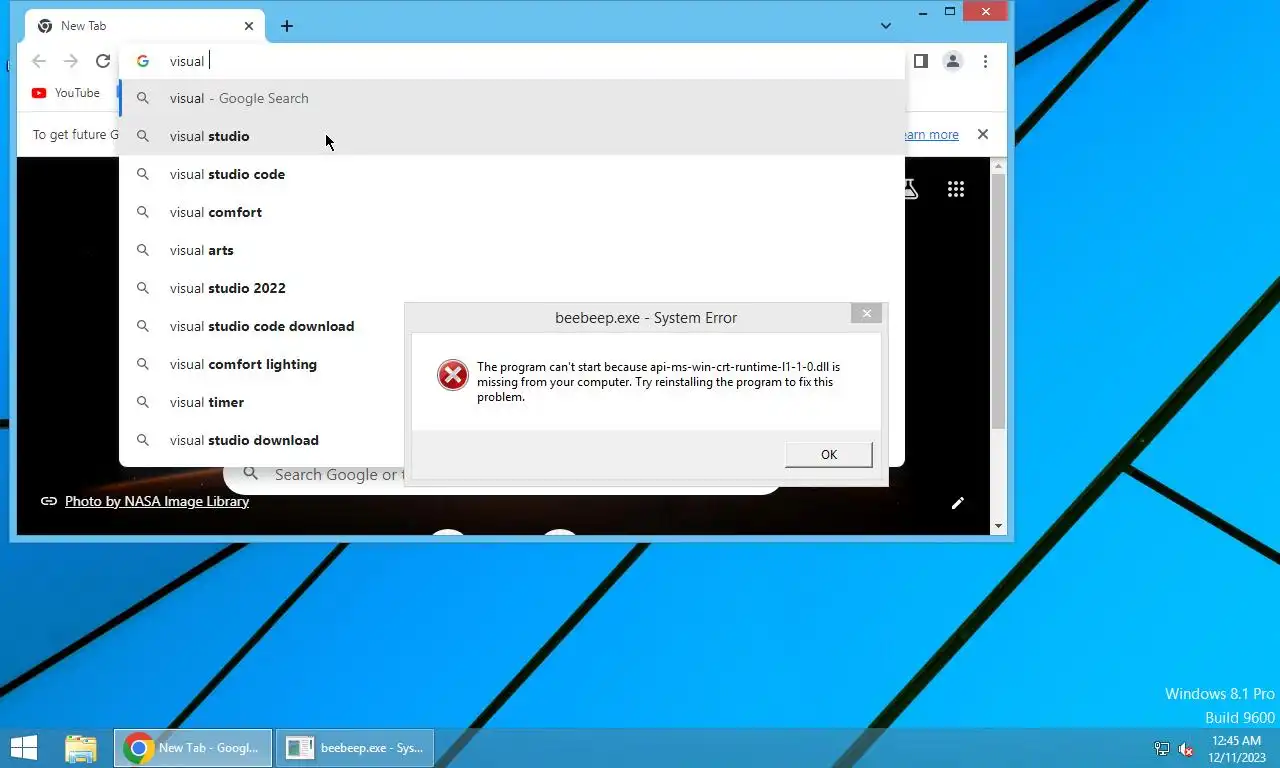Screen dimensions: 1280x768
Task: Click the Google G icon in omnibox
Action: [143, 61]
